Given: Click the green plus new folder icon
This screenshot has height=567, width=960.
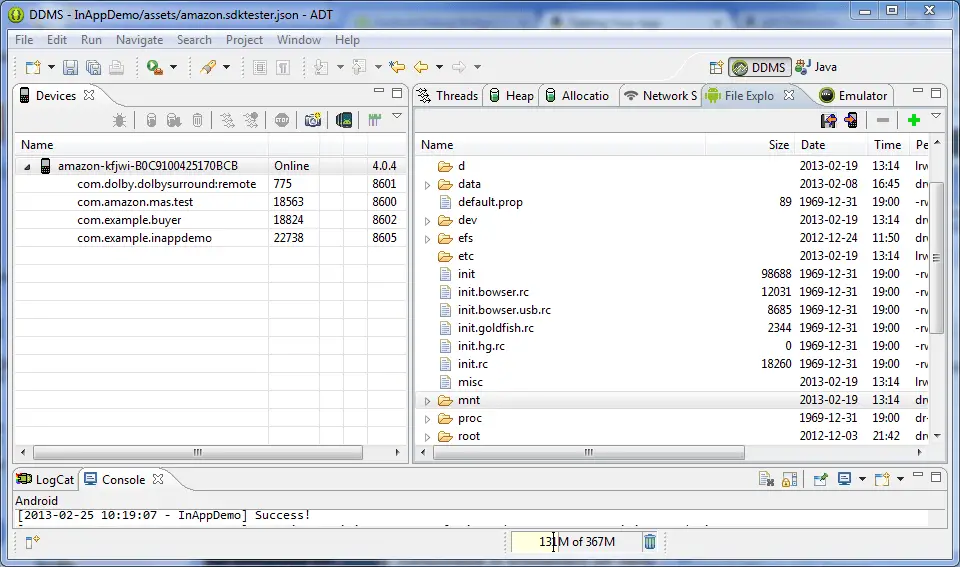Looking at the screenshot, I should (913, 120).
